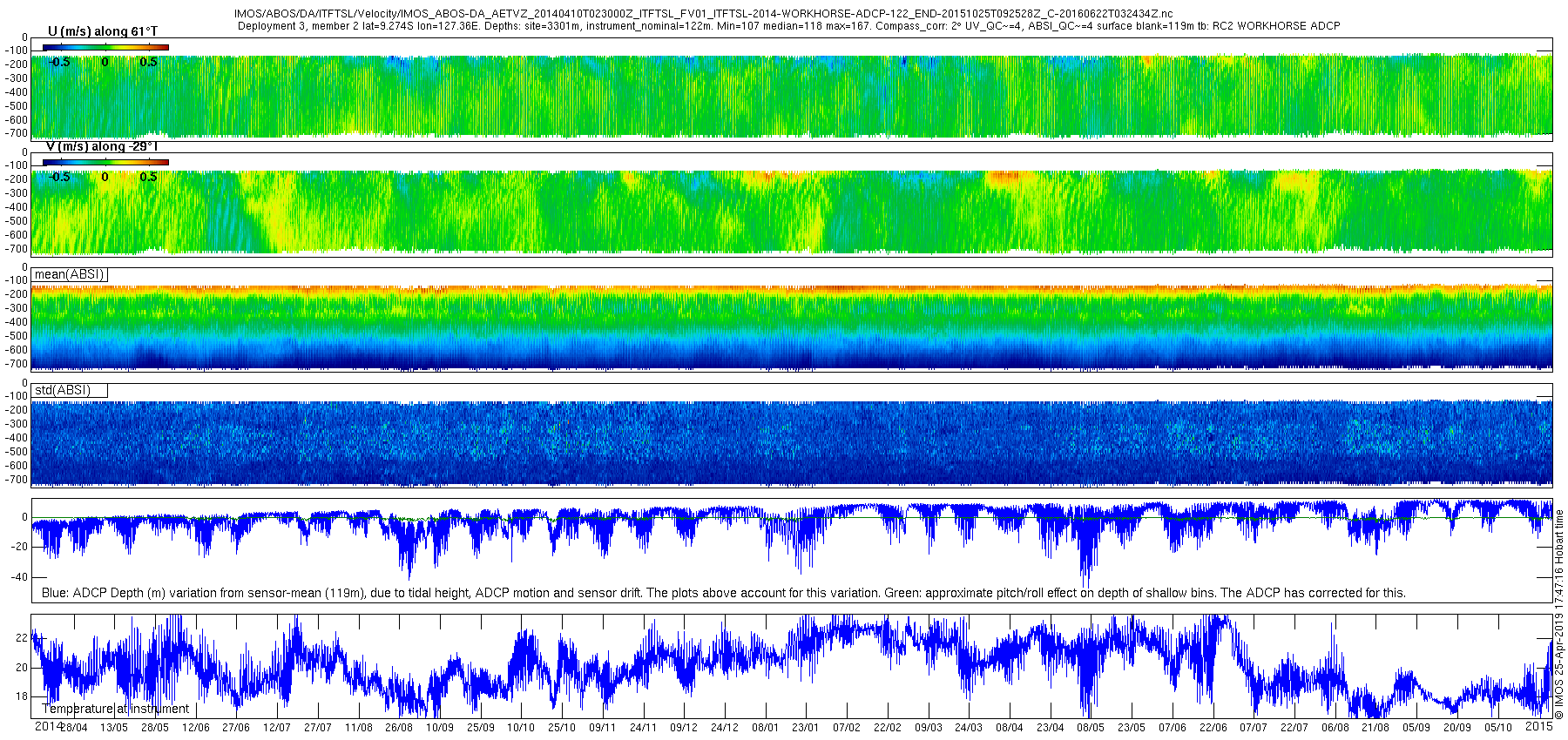Click the -20 tick on the depth variation axis
1568x740 pixels.
pos(18,547)
